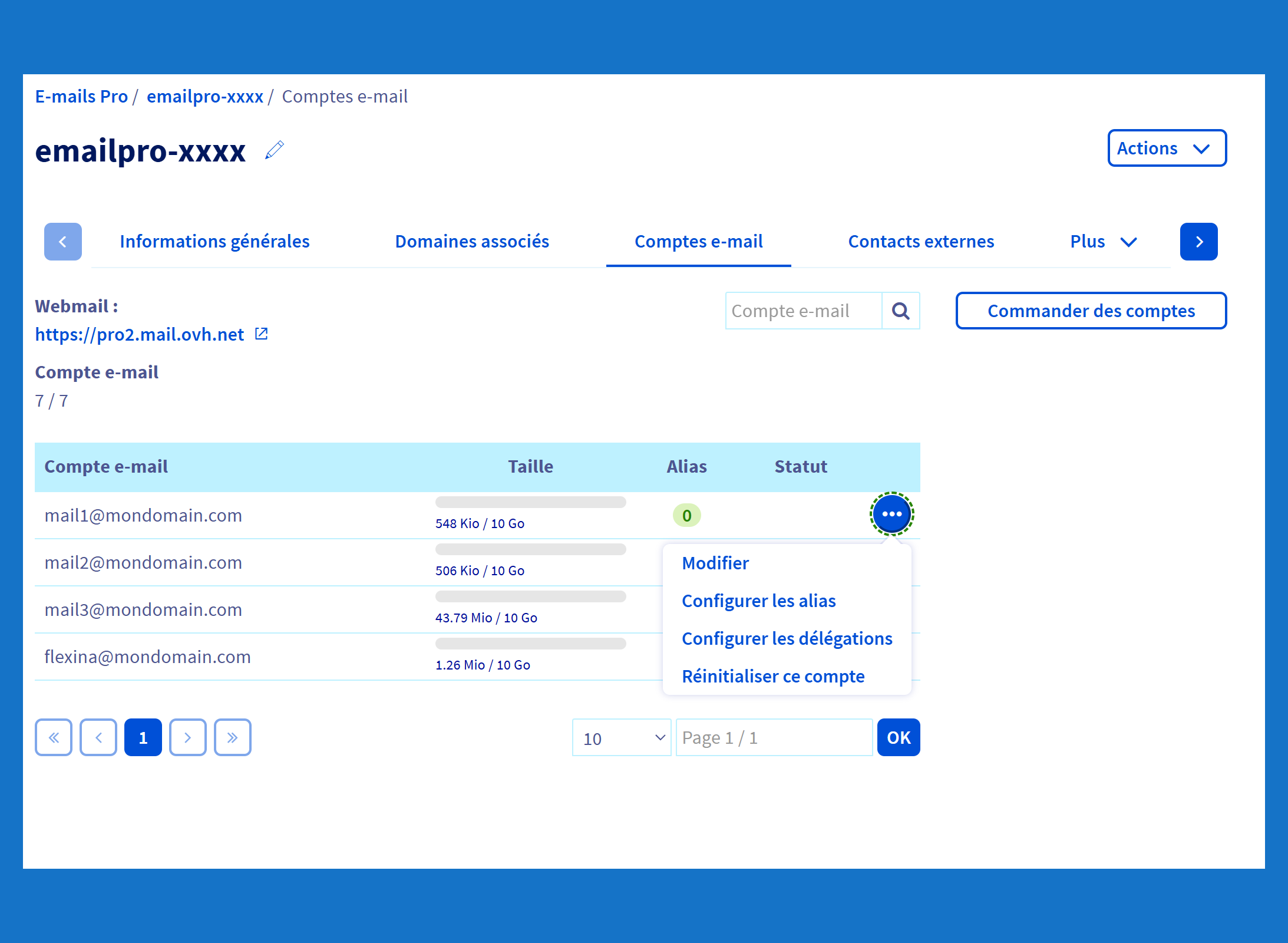Click the 7 / 7 account count

[x=52, y=401]
